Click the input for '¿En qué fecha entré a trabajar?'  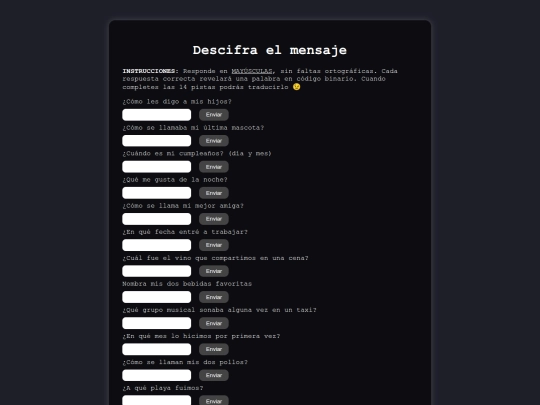point(157,245)
